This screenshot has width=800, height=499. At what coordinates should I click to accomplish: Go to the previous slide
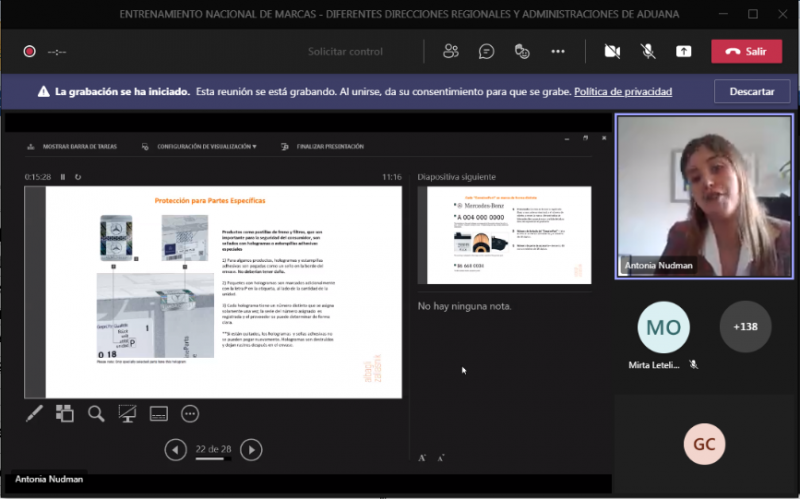coord(176,450)
